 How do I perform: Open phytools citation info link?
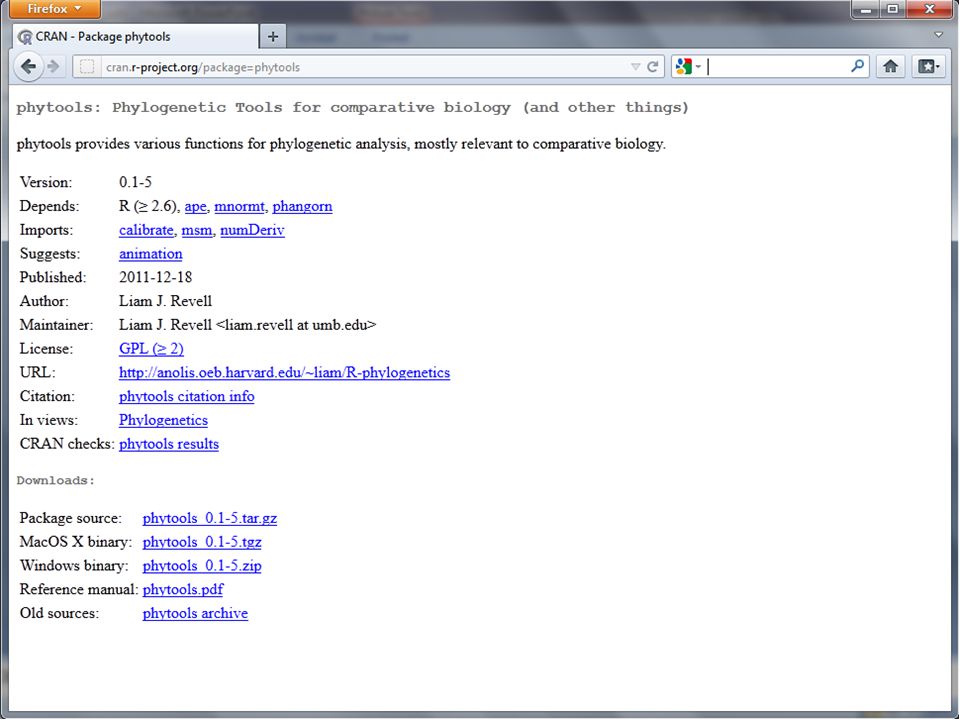187,397
